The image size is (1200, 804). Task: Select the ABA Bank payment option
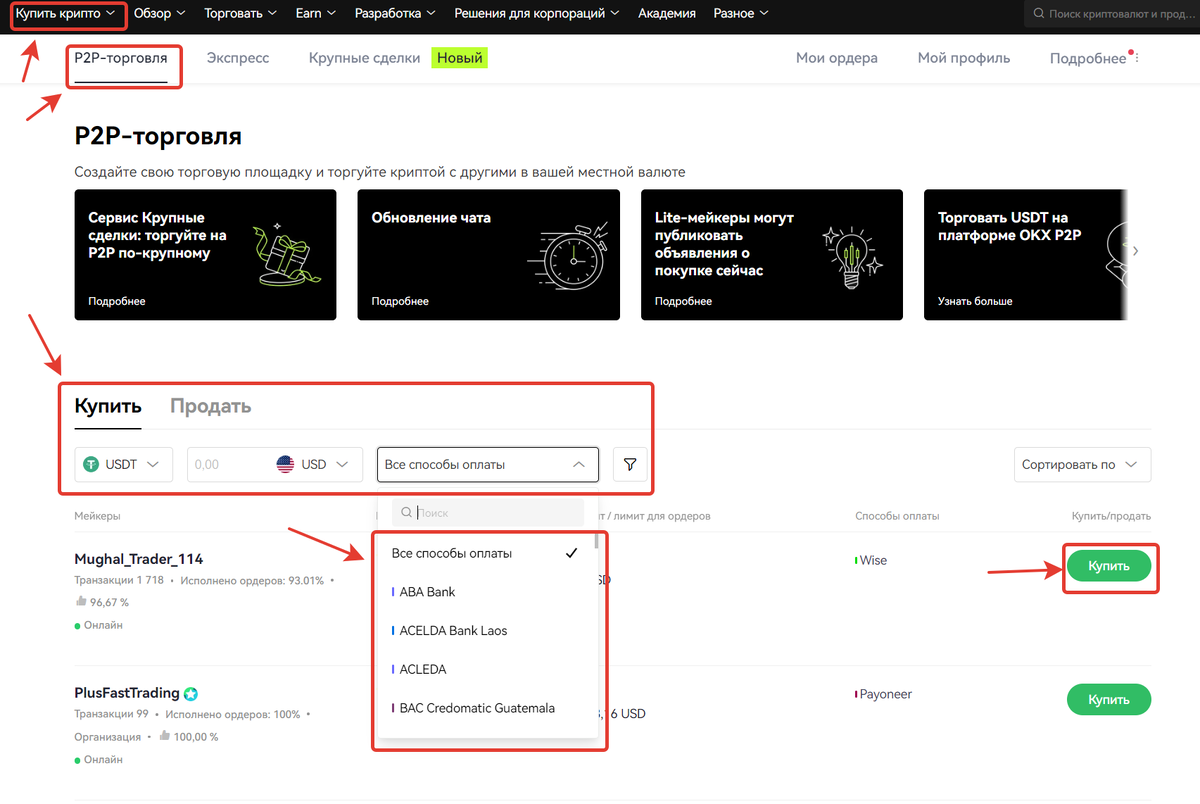tap(485, 592)
